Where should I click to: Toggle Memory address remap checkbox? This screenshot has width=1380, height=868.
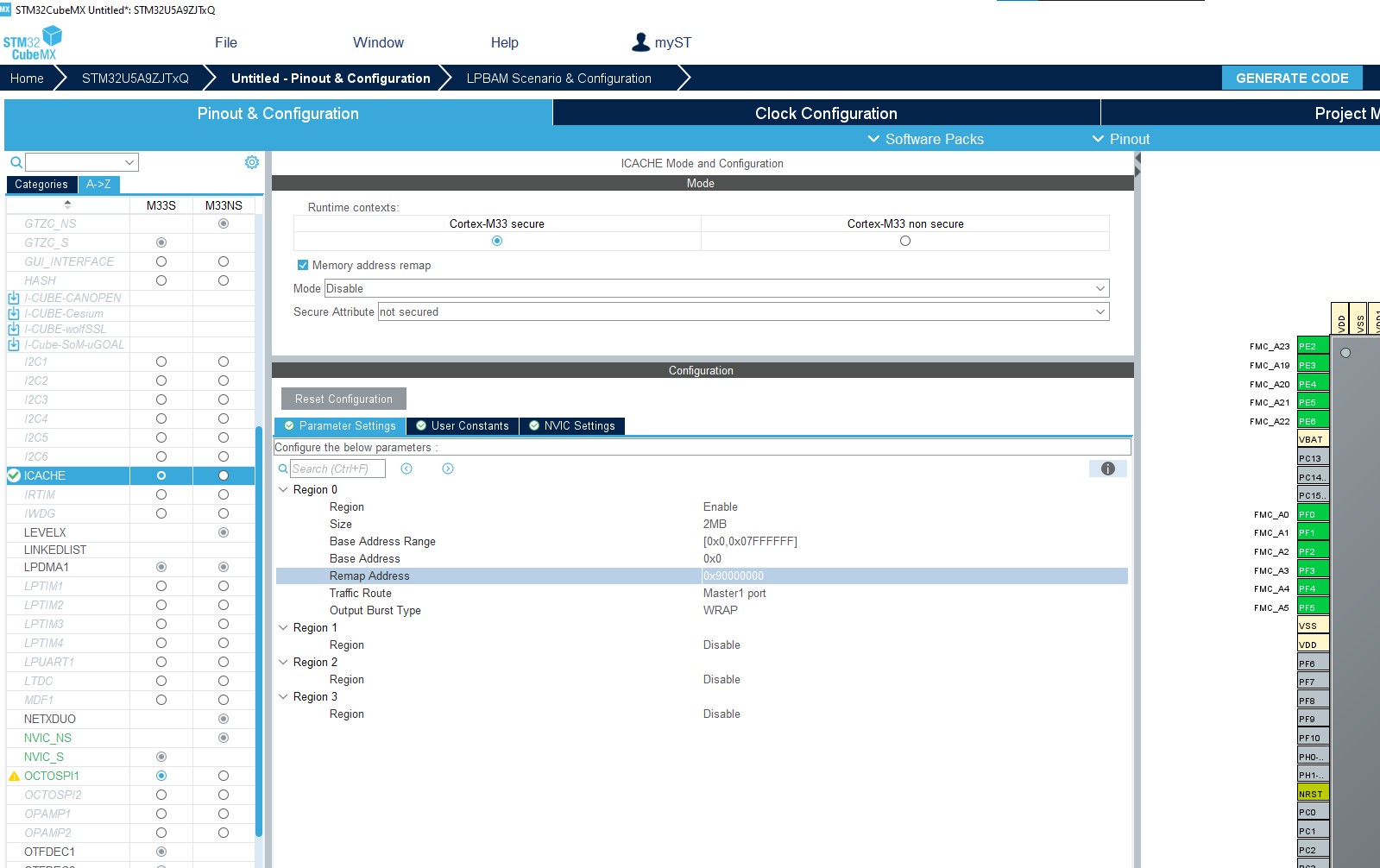click(303, 265)
